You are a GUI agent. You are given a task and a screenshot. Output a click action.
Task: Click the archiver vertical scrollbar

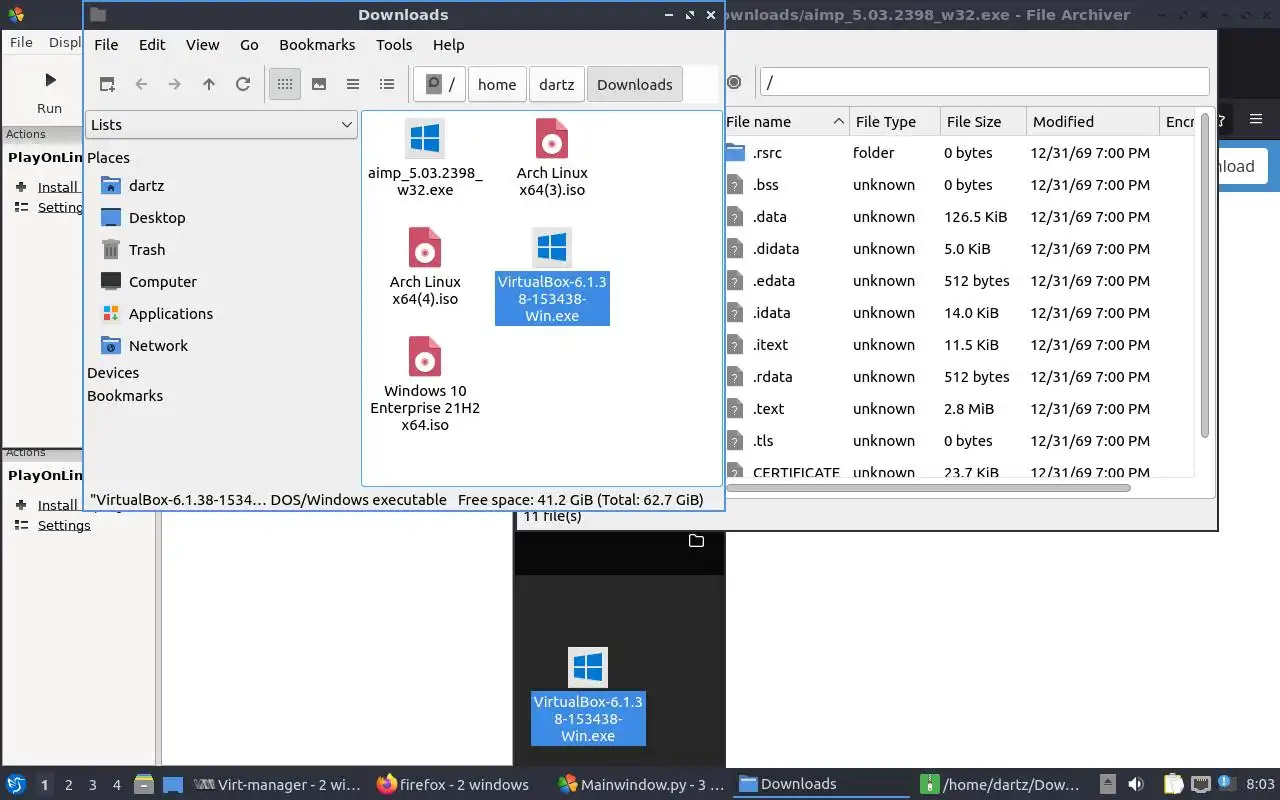pyautogui.click(x=1204, y=275)
